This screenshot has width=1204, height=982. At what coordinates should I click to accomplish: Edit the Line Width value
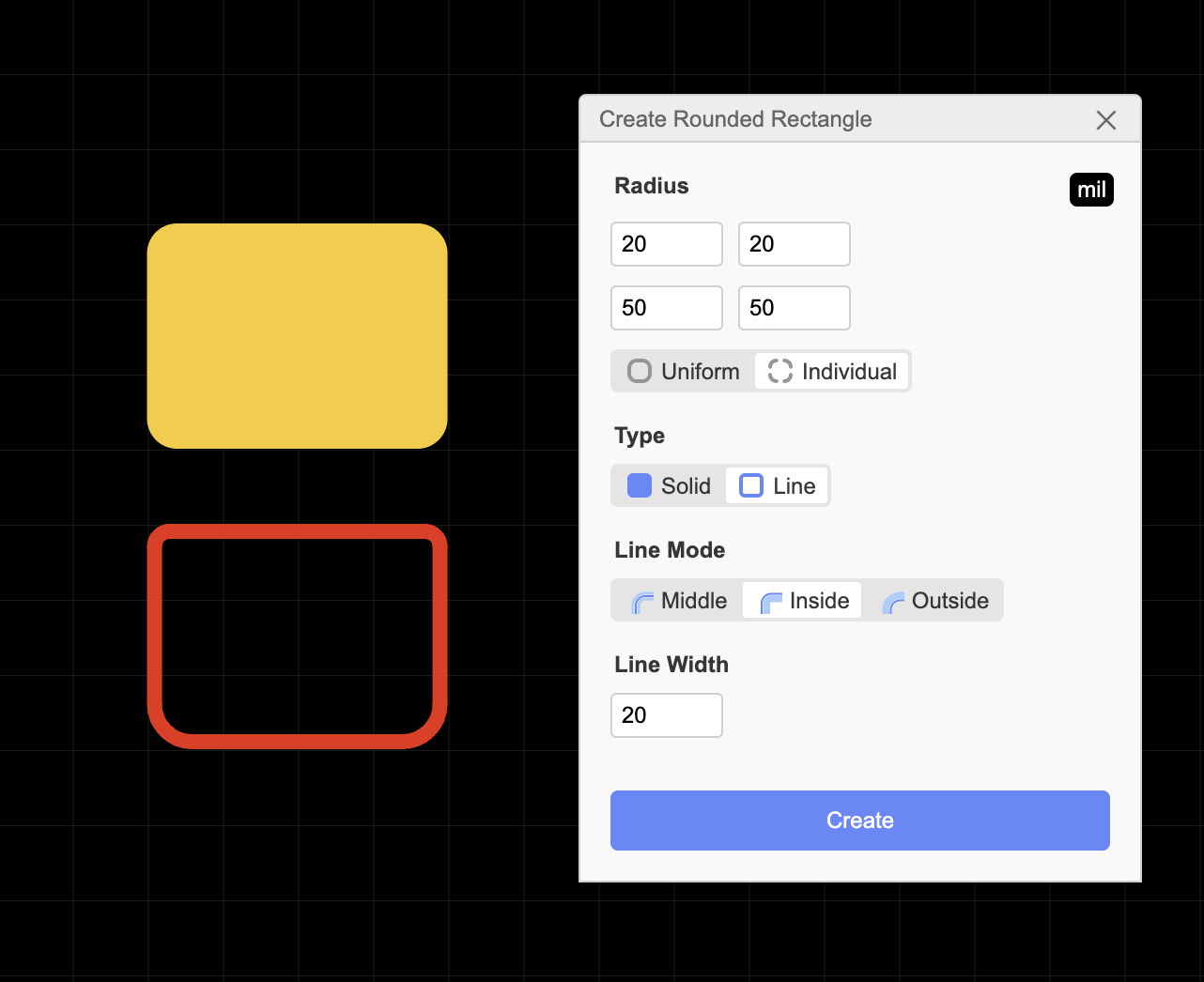pyautogui.click(x=667, y=715)
